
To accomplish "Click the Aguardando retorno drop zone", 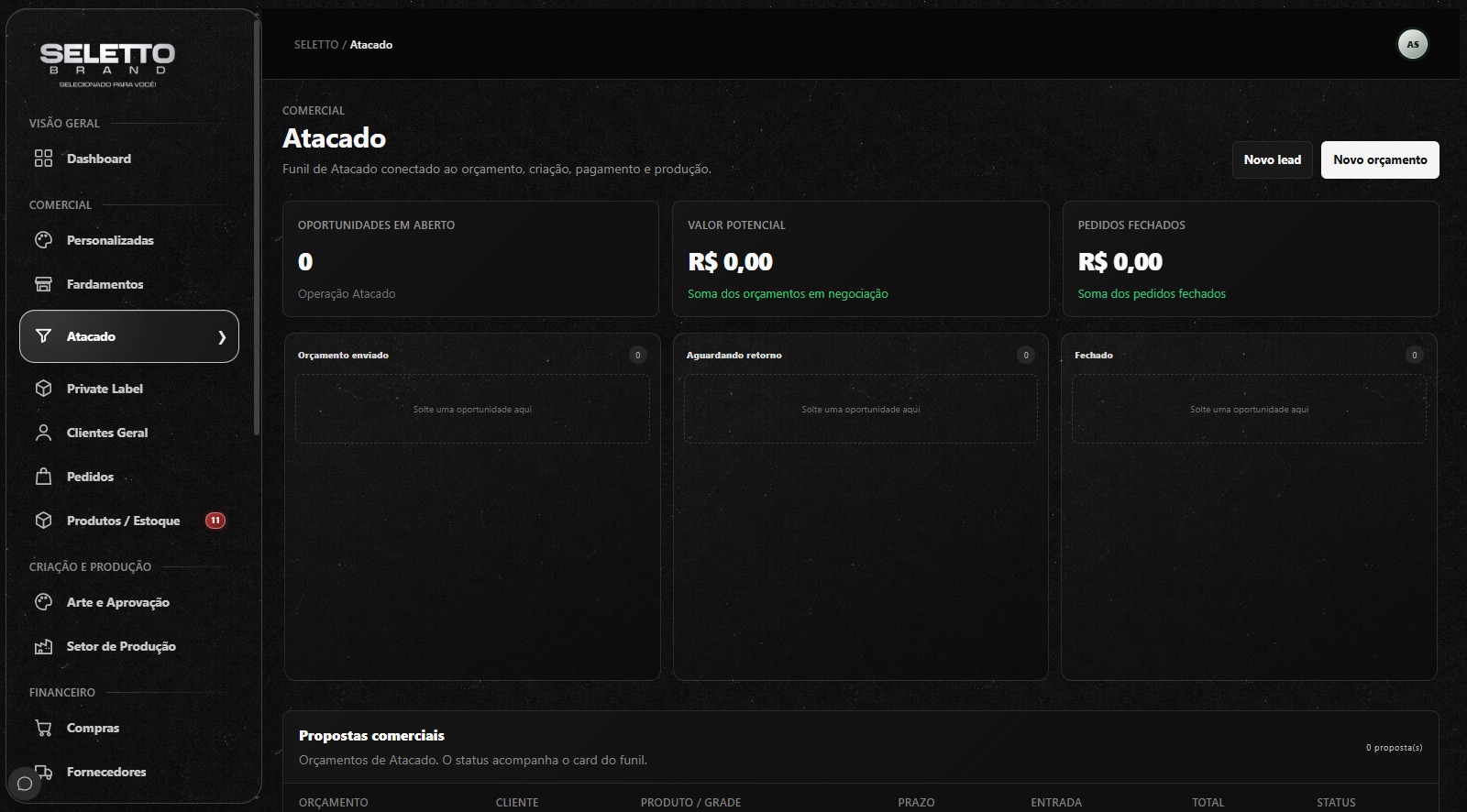I will [861, 409].
